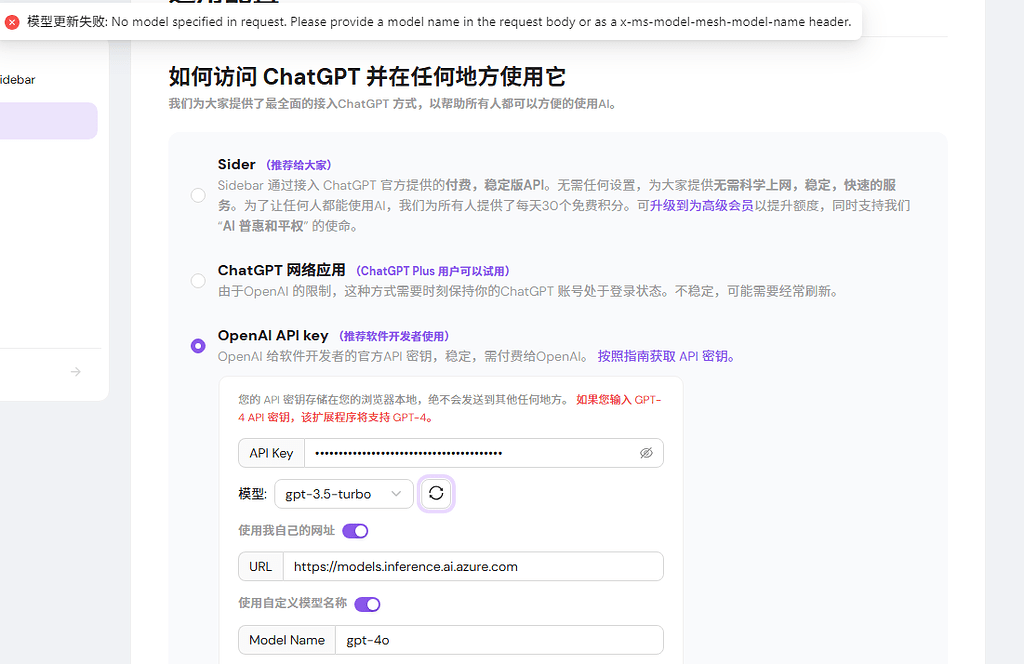
Task: Click the Model Name field label
Action: point(287,640)
